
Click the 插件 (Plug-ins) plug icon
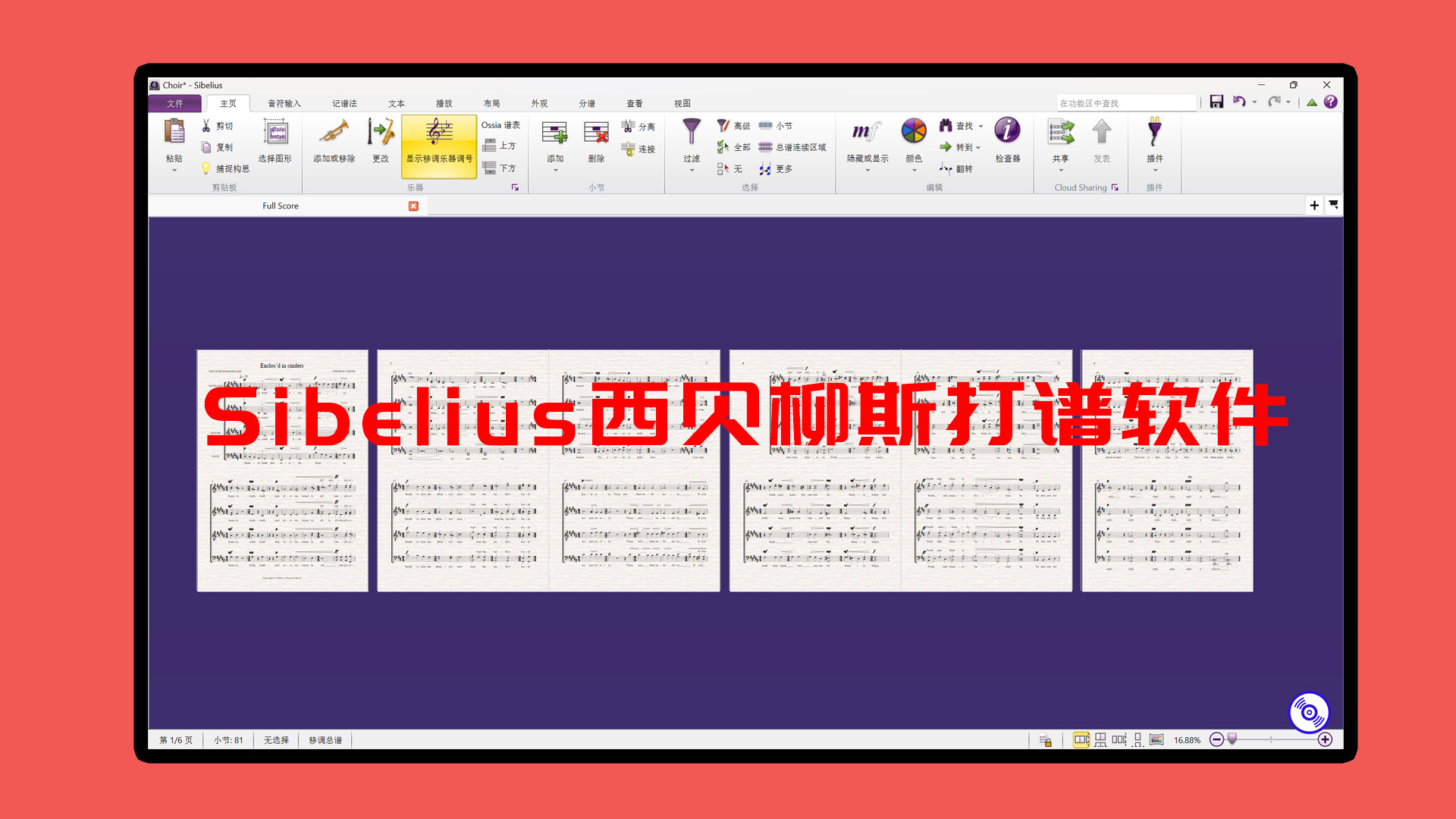[x=1154, y=131]
